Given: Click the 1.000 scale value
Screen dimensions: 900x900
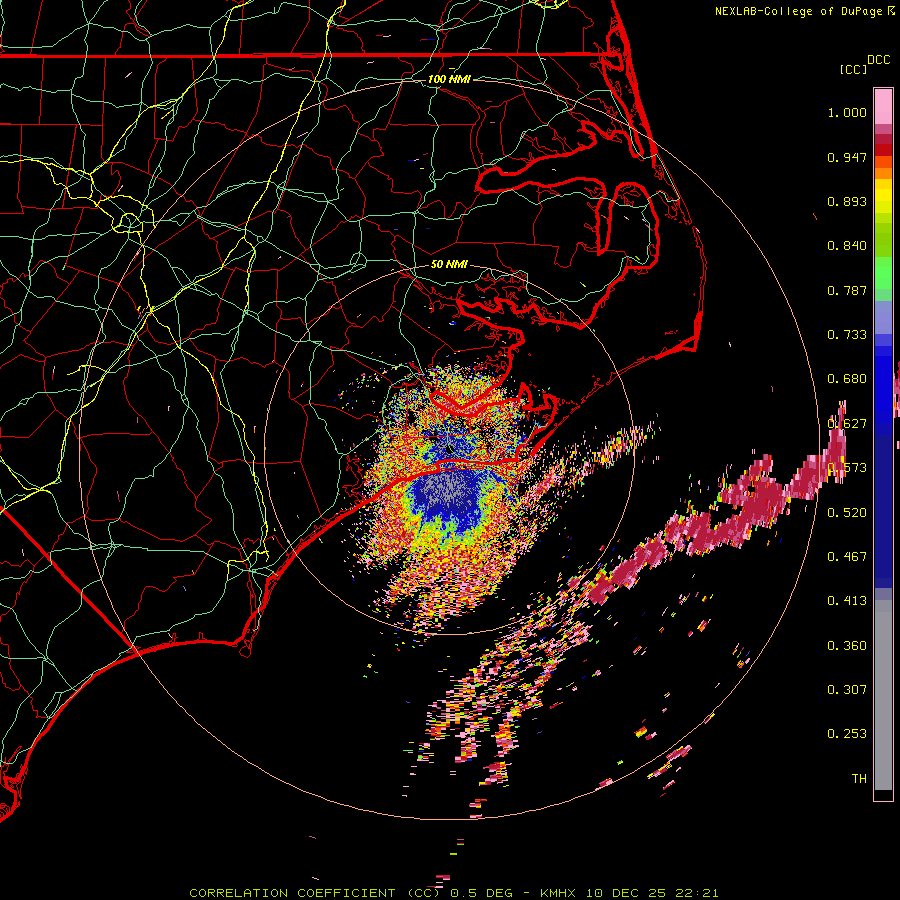Looking at the screenshot, I should pyautogui.click(x=847, y=112).
